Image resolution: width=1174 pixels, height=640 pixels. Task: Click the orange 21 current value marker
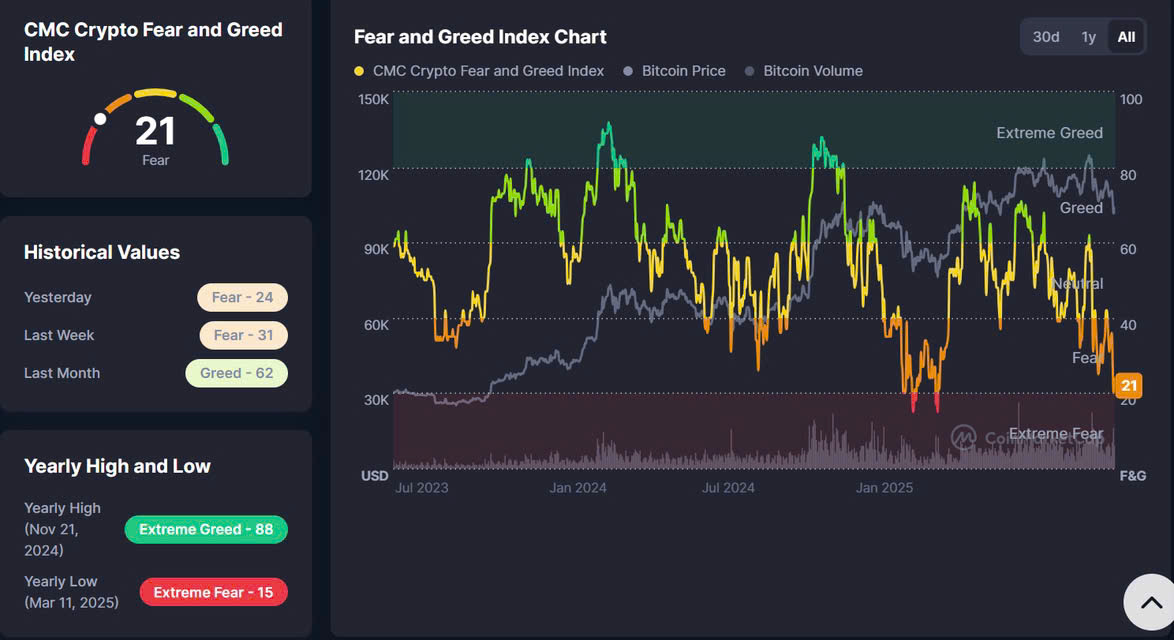(x=1129, y=386)
